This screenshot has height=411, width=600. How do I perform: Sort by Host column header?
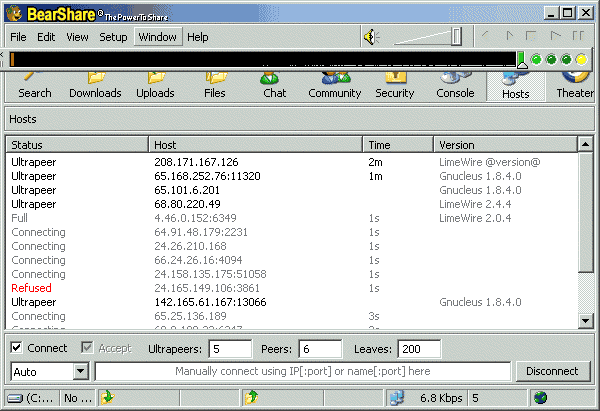pyautogui.click(x=256, y=145)
